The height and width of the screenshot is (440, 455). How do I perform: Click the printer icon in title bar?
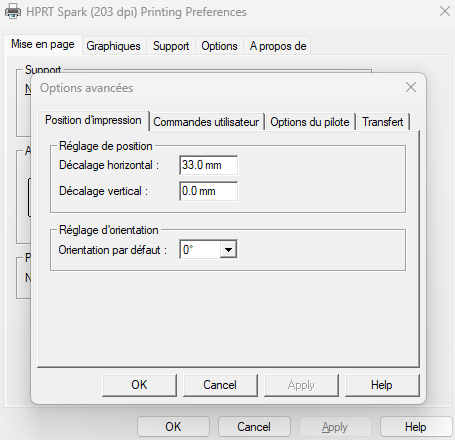13,11
